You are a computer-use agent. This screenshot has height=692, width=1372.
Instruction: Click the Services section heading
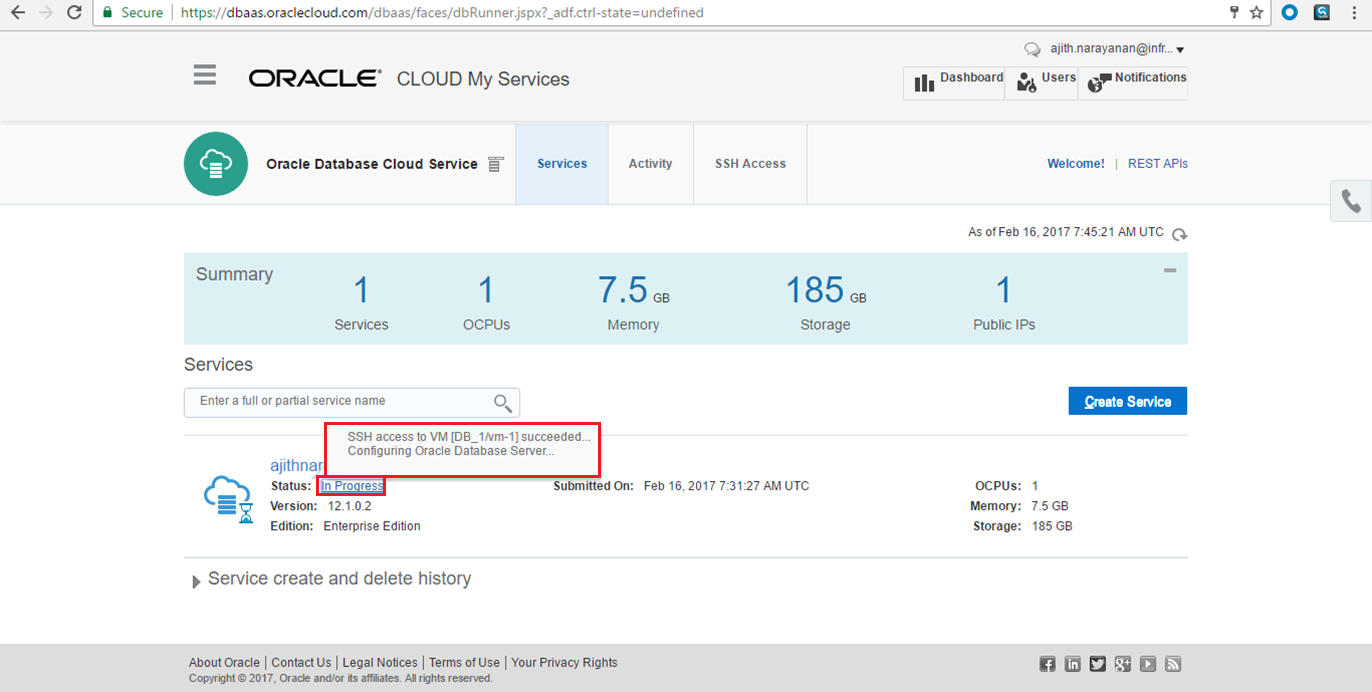coord(218,365)
